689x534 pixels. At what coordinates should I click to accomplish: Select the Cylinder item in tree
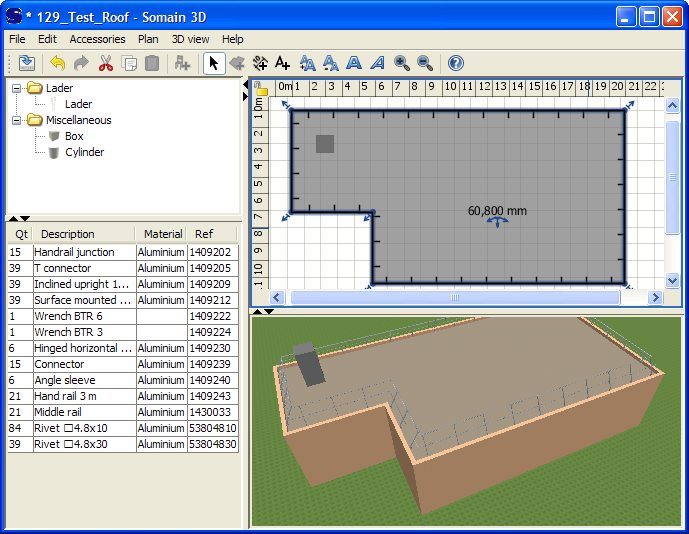84,152
